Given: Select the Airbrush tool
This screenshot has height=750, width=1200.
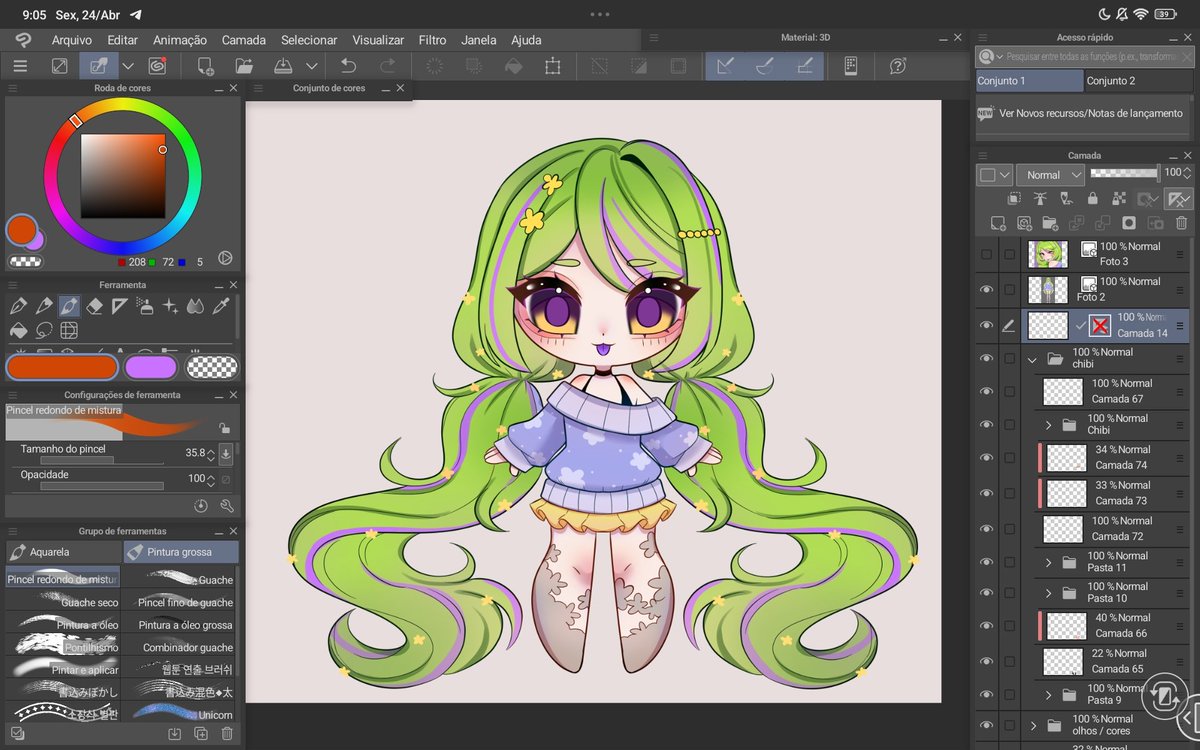Looking at the screenshot, I should pos(145,306).
